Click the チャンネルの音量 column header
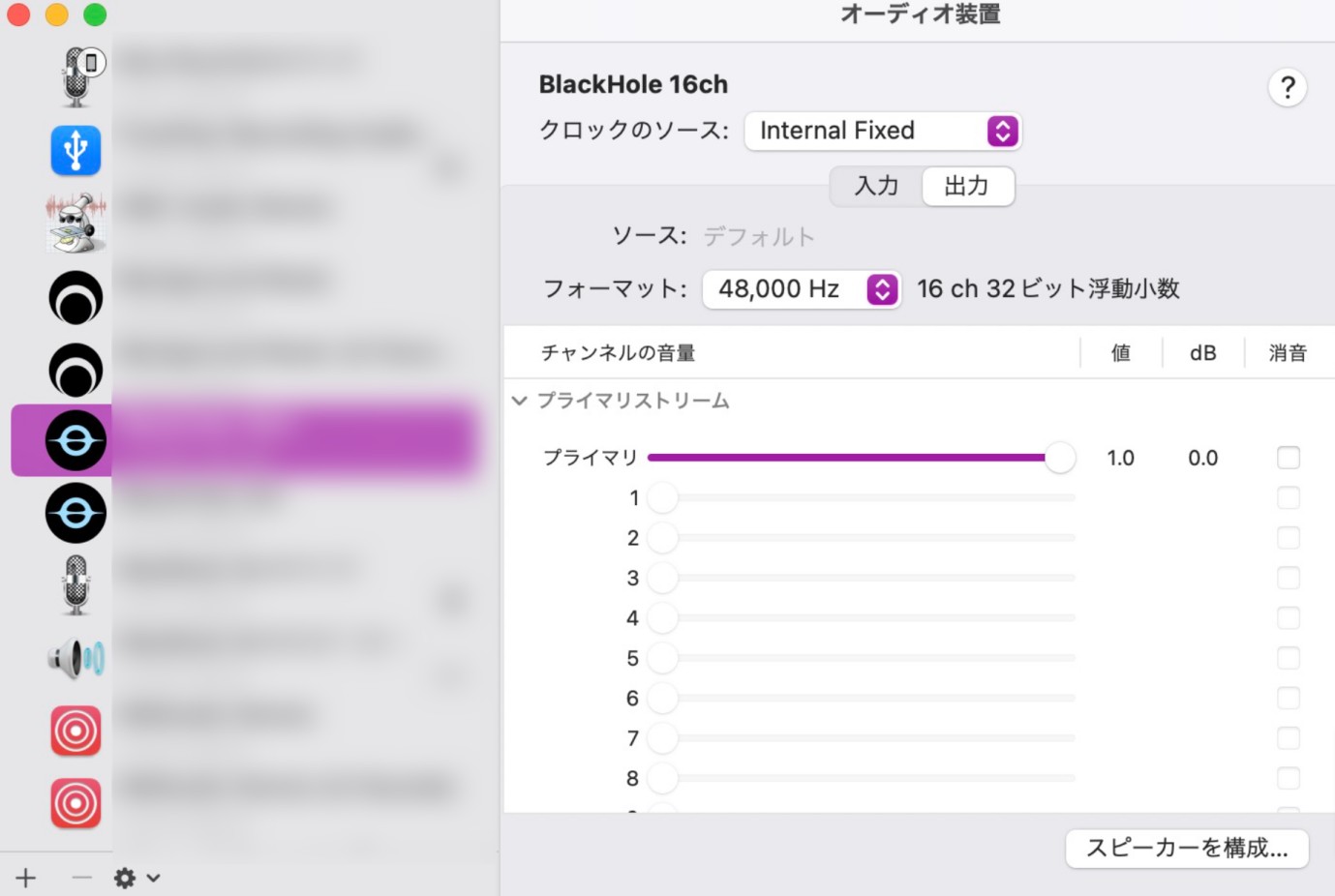This screenshot has width=1335, height=896. (x=618, y=353)
